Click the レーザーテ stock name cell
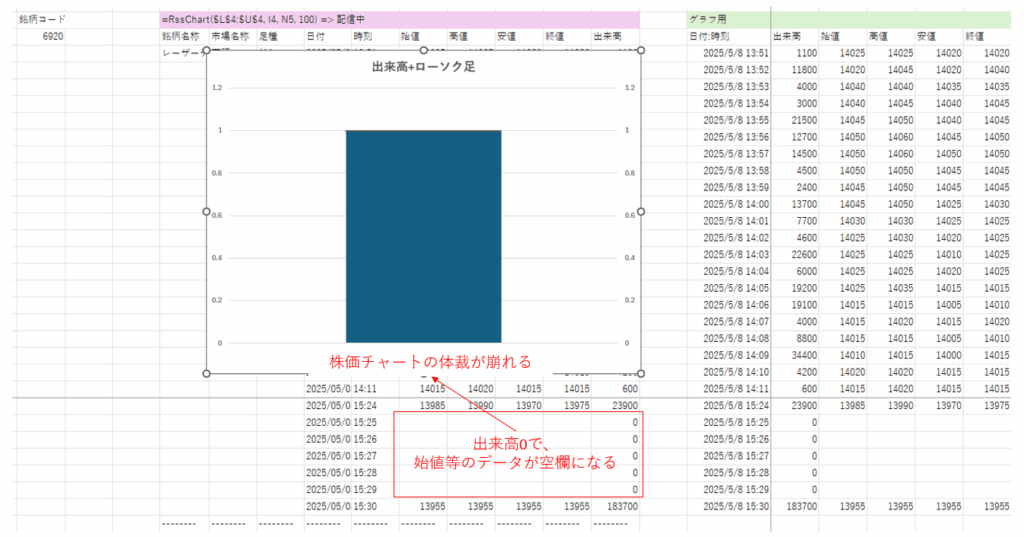Image resolution: width=1024 pixels, height=537 pixels. pos(184,54)
